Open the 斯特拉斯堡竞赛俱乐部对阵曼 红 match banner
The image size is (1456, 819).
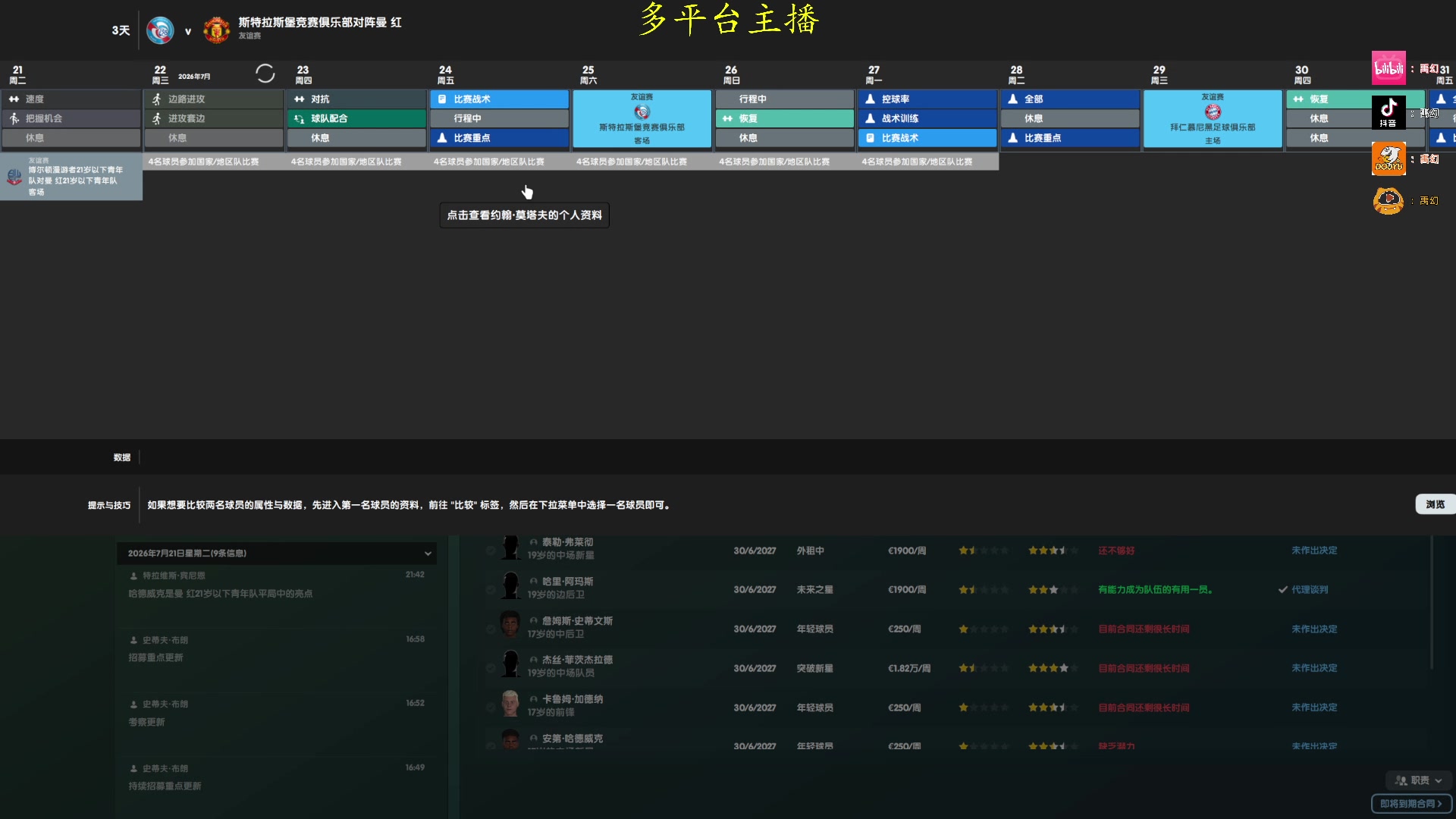click(x=318, y=23)
